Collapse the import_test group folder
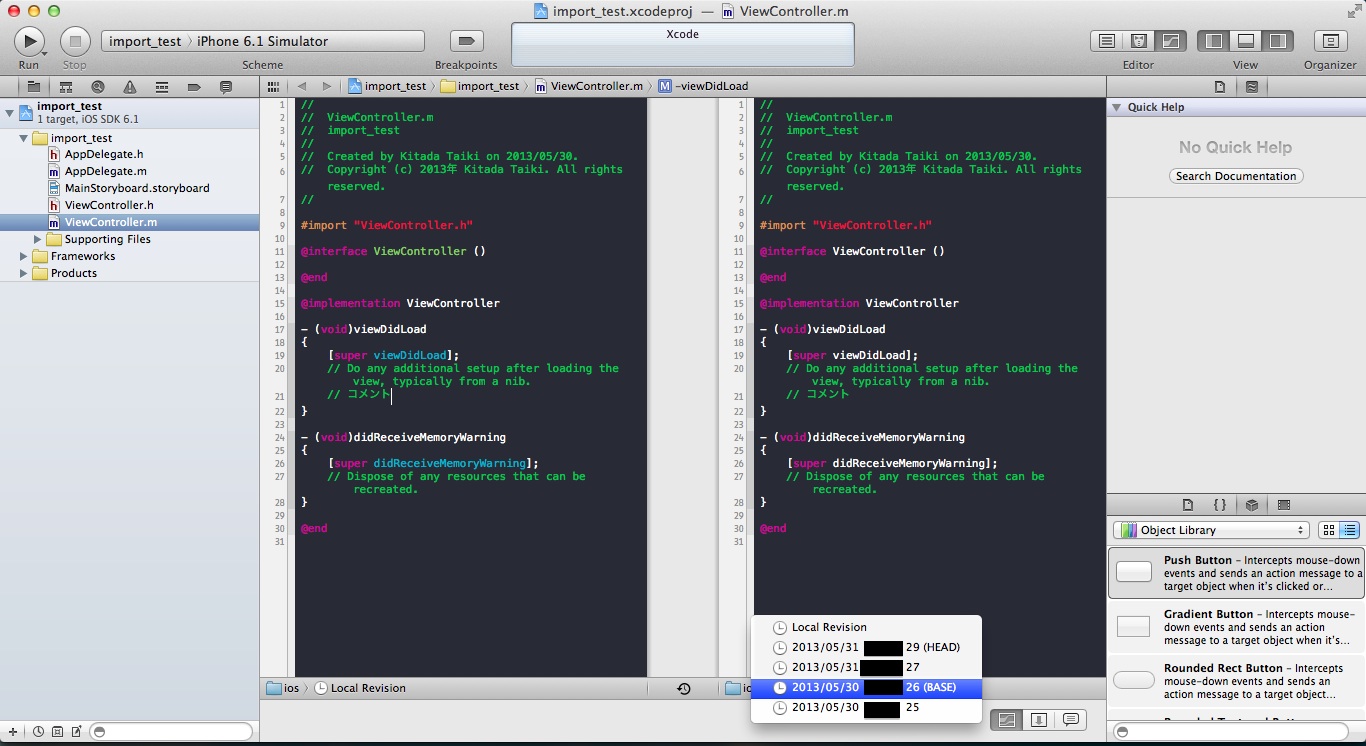1366x746 pixels. (x=23, y=138)
